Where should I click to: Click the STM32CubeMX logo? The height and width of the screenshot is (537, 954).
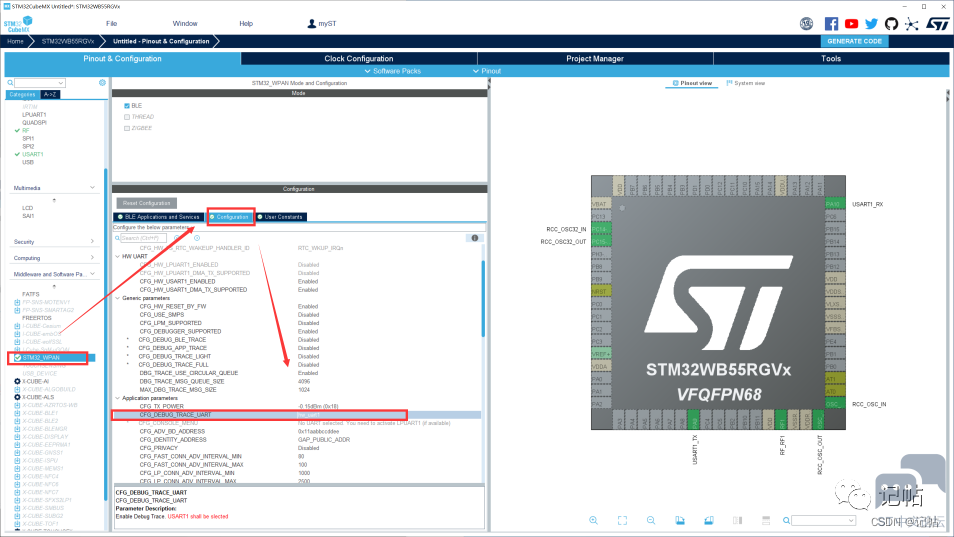pos(18,24)
